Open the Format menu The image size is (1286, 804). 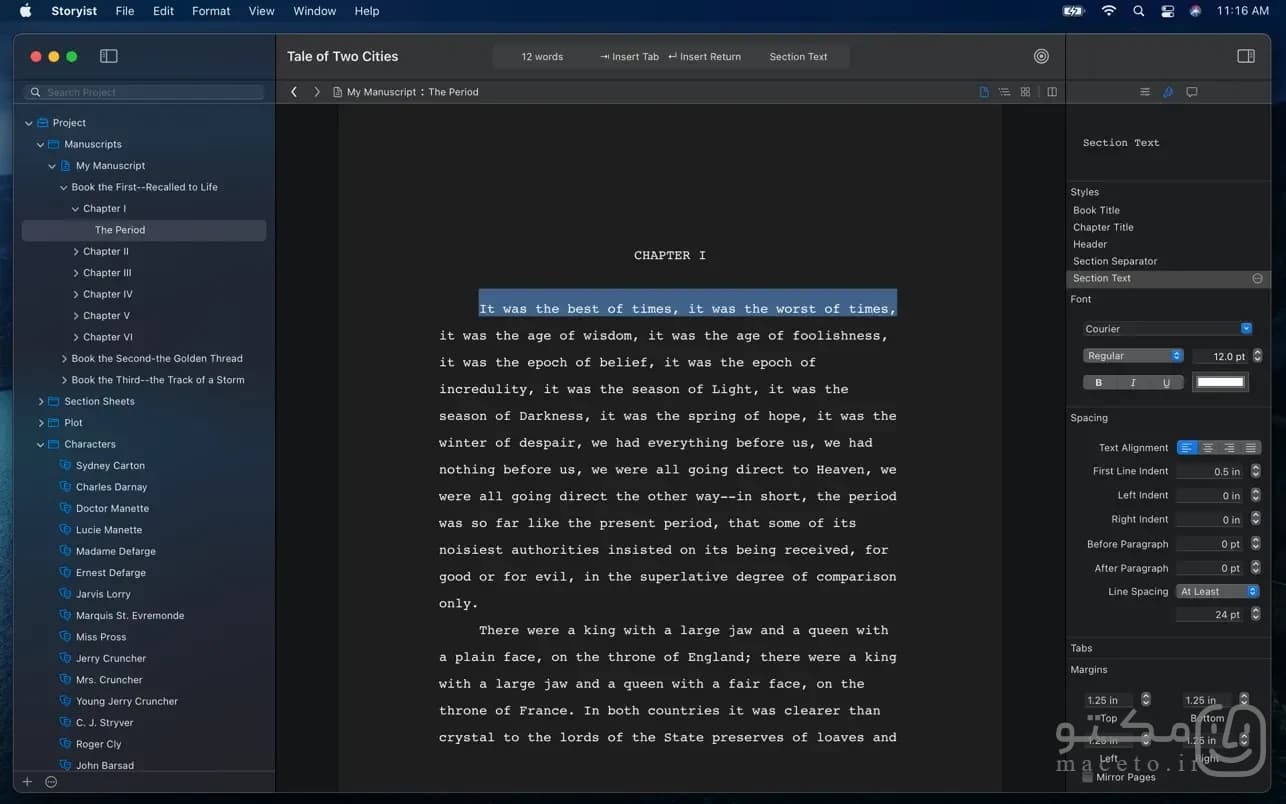pyautogui.click(x=211, y=11)
